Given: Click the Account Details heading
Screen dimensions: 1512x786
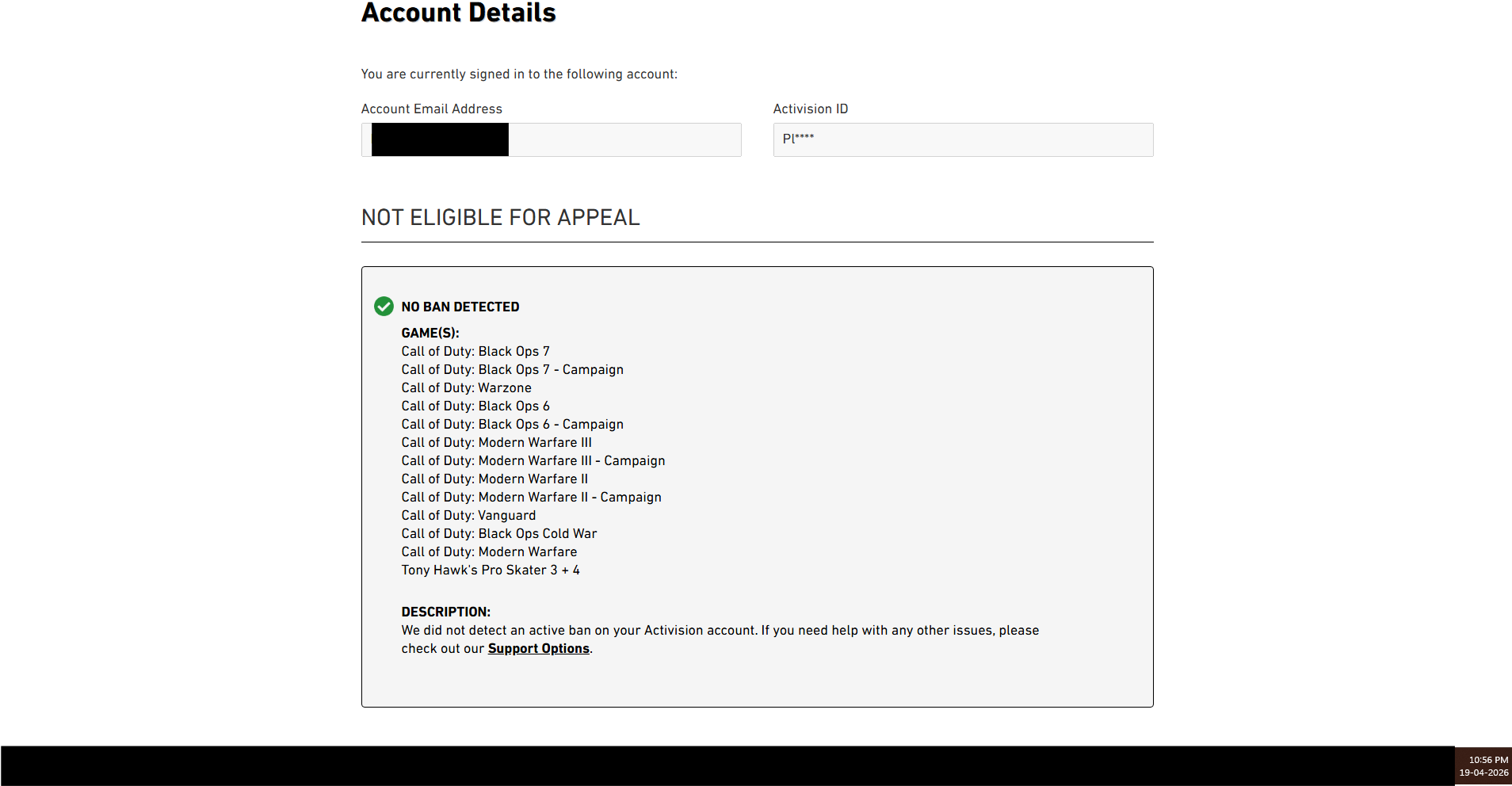Looking at the screenshot, I should (x=459, y=13).
